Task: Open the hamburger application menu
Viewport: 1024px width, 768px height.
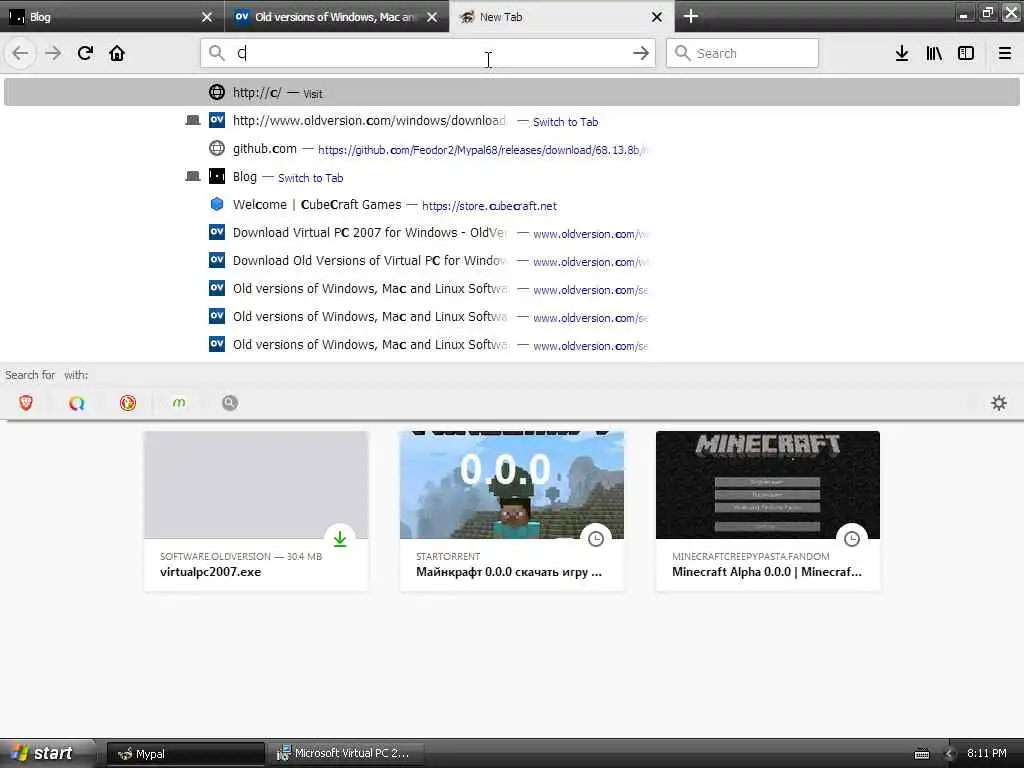Action: click(x=1004, y=53)
